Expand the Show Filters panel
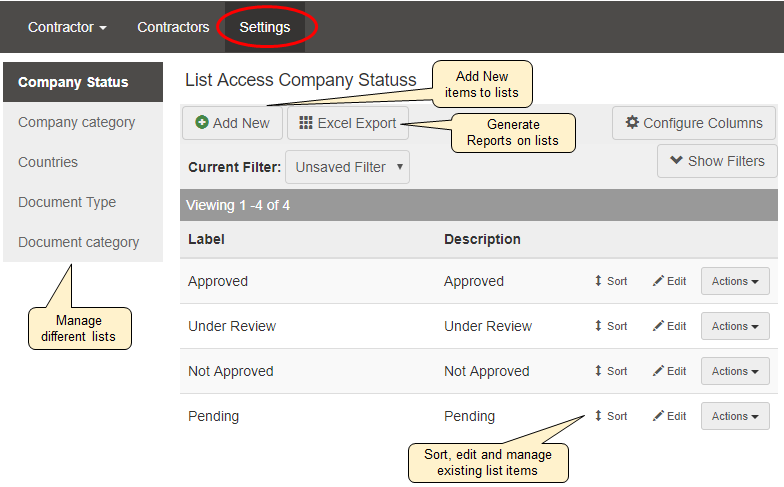The height and width of the screenshot is (487, 784). (717, 161)
